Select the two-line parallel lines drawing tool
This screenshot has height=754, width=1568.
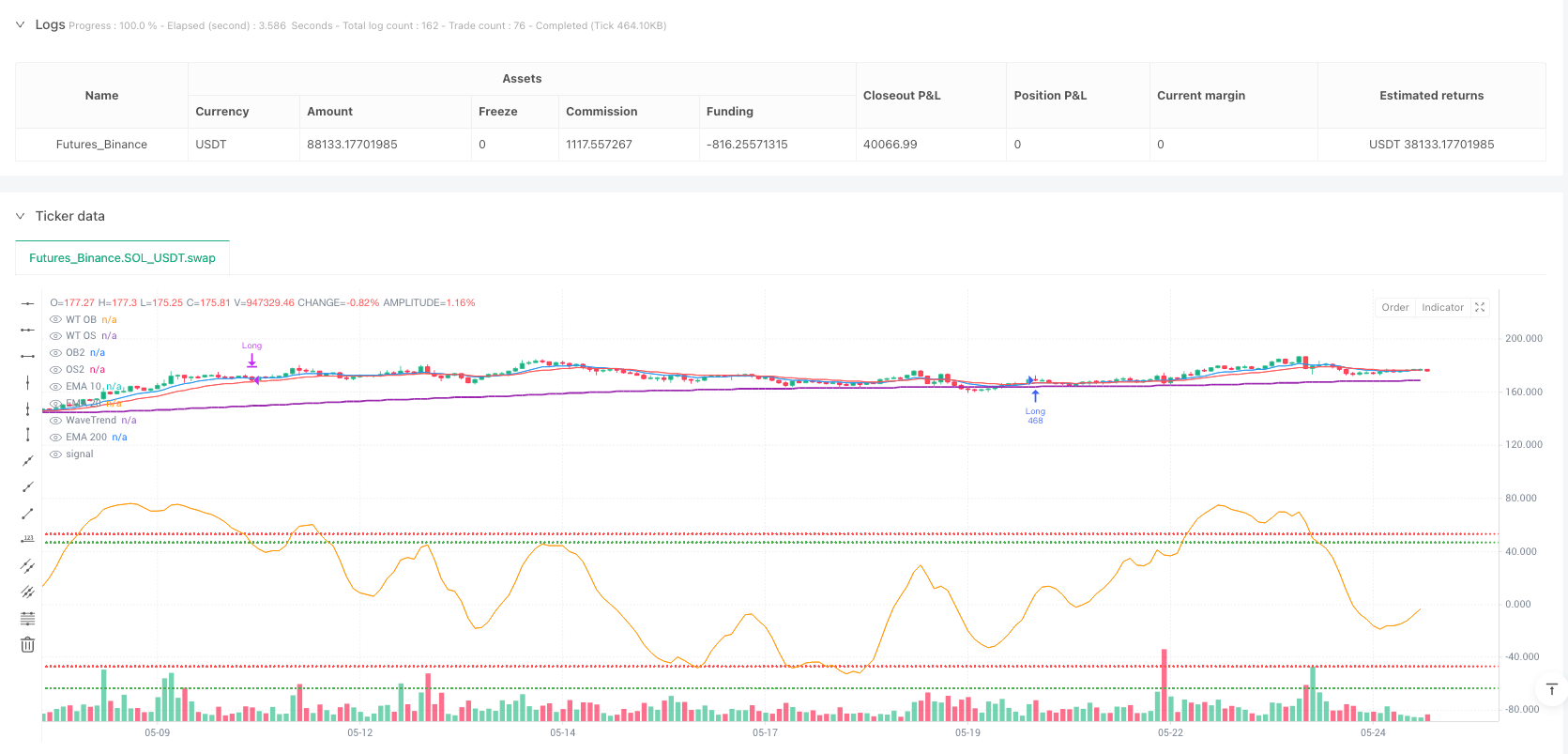[x=27, y=565]
